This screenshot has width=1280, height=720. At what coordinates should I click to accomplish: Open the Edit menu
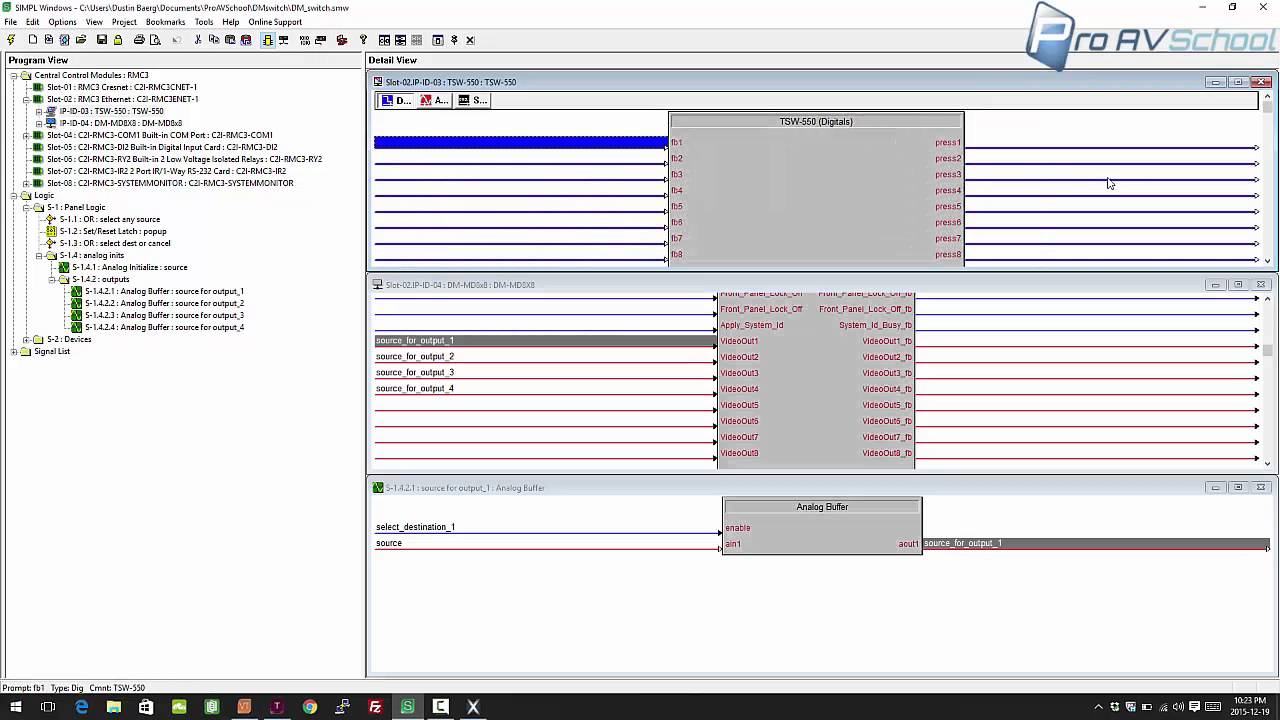point(32,22)
